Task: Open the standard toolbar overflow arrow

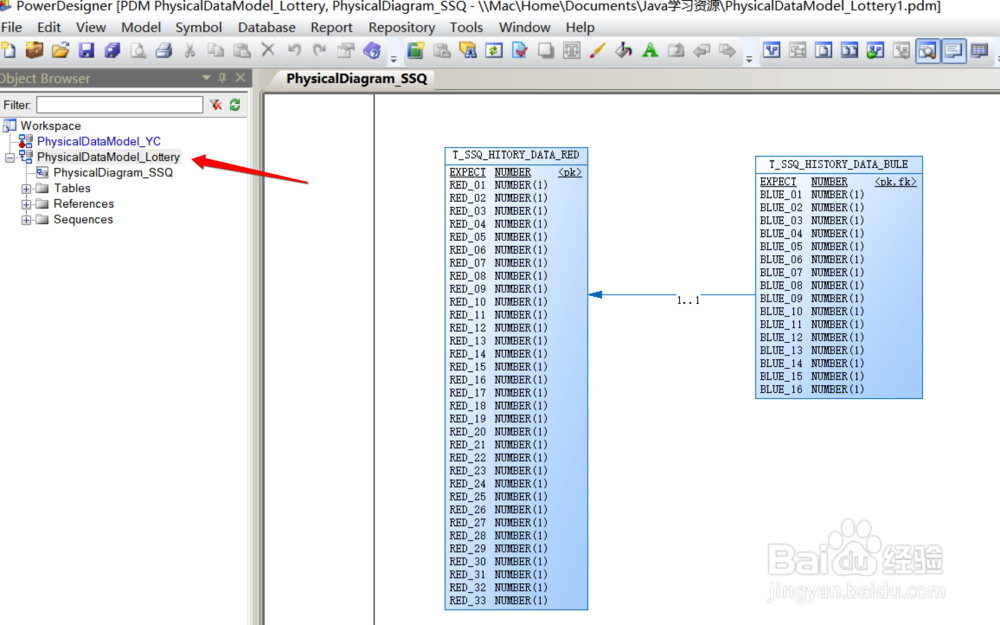Action: click(393, 59)
